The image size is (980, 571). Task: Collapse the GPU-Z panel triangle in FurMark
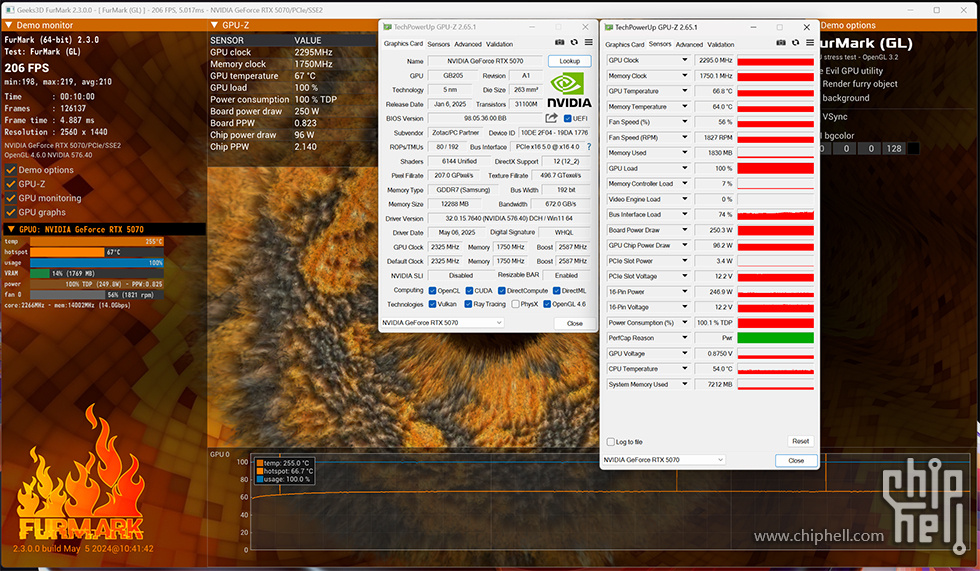(x=214, y=25)
